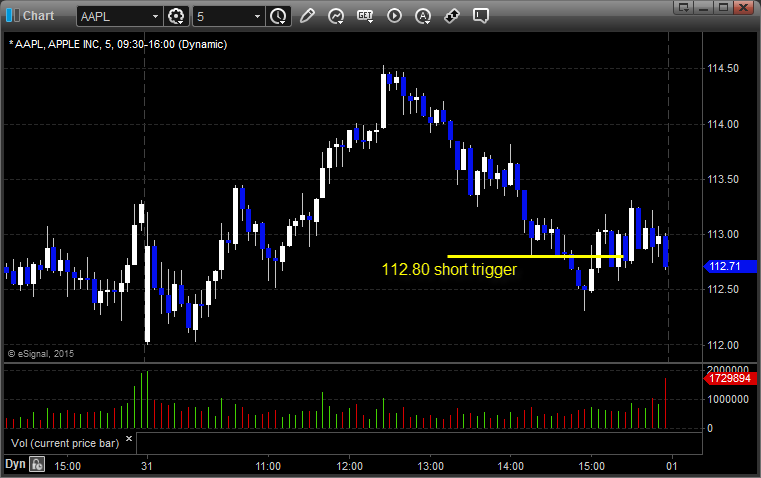Click the 13:00 time axis label

430,466
